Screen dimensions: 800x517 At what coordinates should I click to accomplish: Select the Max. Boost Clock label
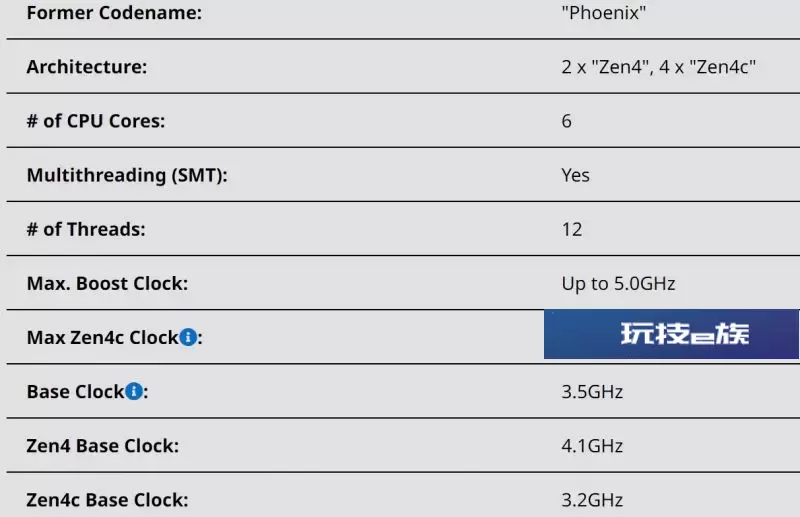point(107,283)
